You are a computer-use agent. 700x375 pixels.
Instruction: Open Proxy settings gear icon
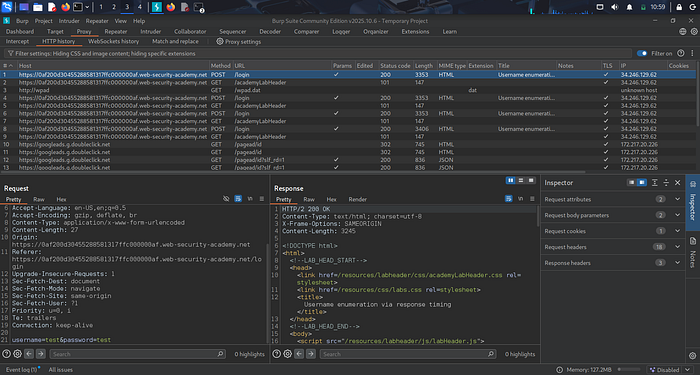click(x=220, y=42)
